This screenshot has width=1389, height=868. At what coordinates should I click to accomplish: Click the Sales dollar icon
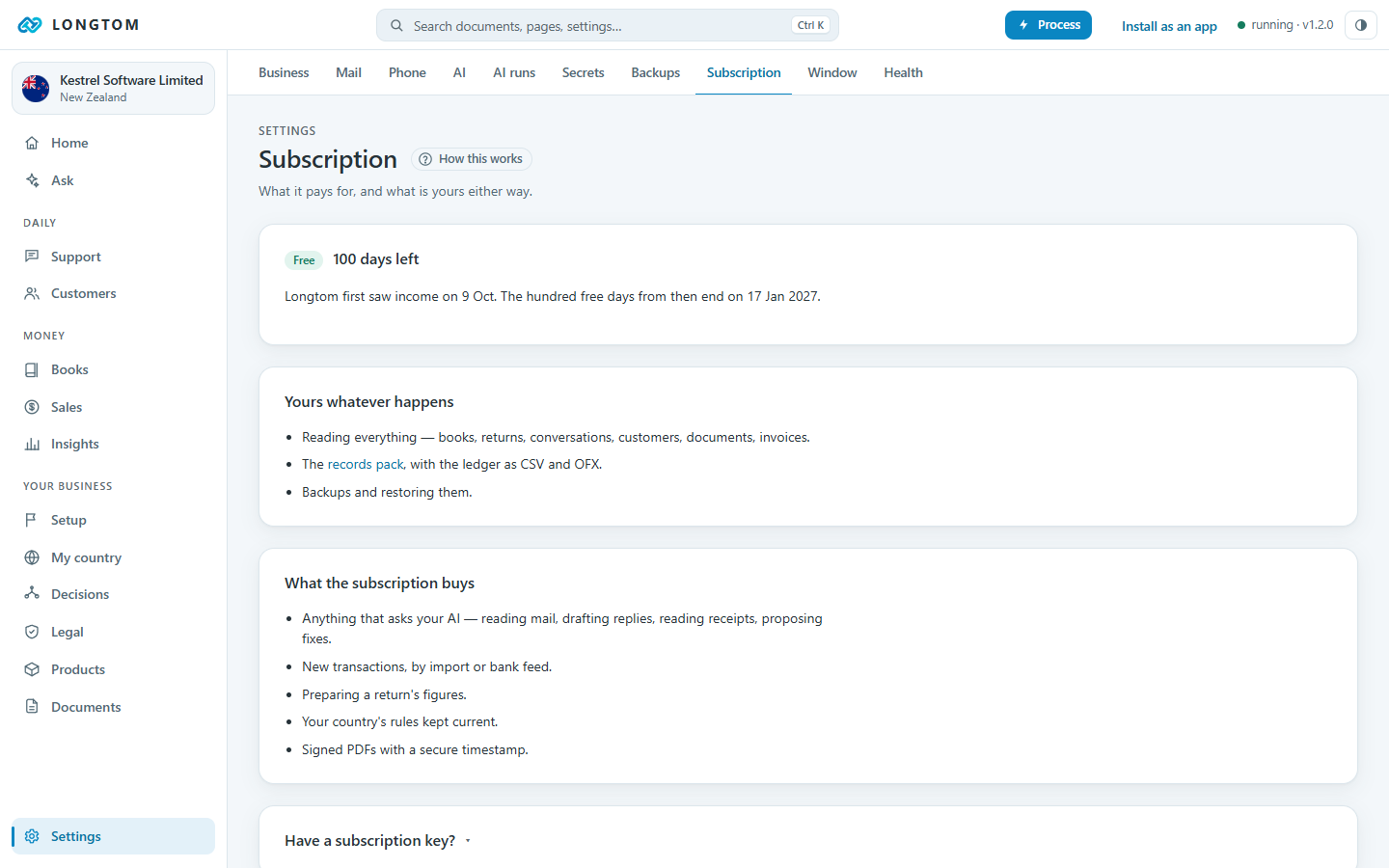(32, 407)
